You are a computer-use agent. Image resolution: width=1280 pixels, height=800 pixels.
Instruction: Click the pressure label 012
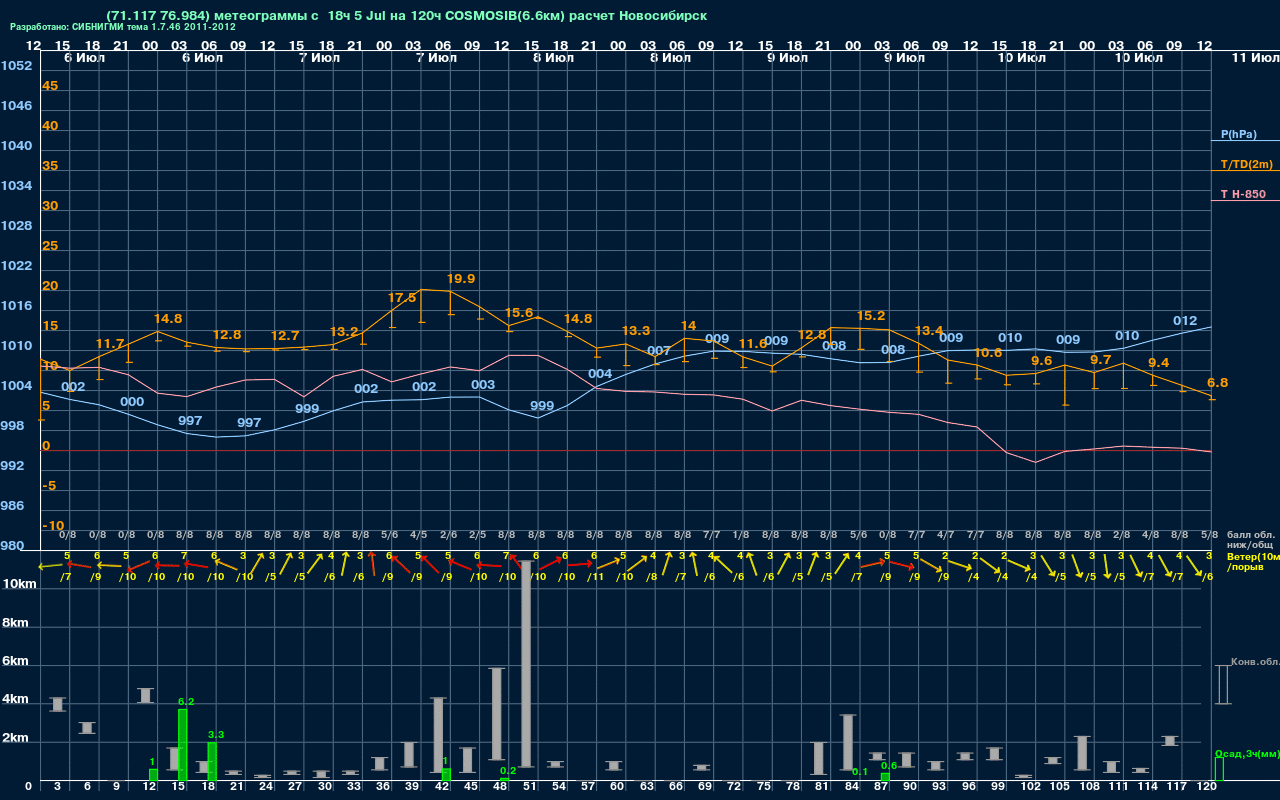click(x=1185, y=321)
